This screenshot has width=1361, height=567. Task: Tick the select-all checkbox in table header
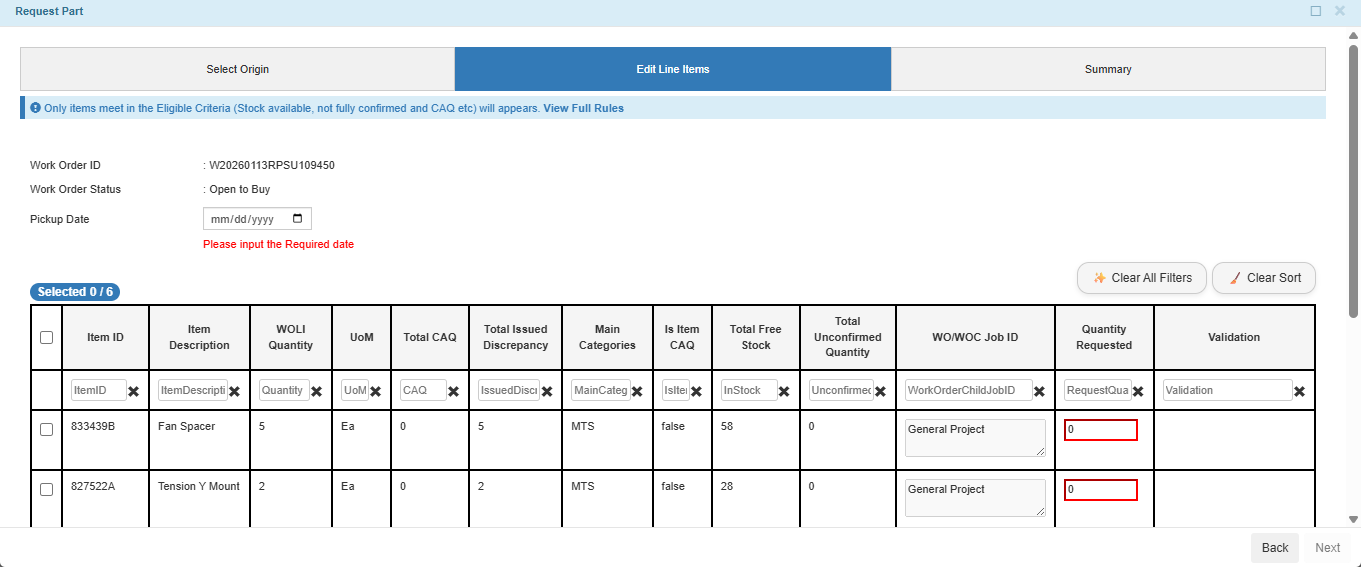[x=46, y=338]
